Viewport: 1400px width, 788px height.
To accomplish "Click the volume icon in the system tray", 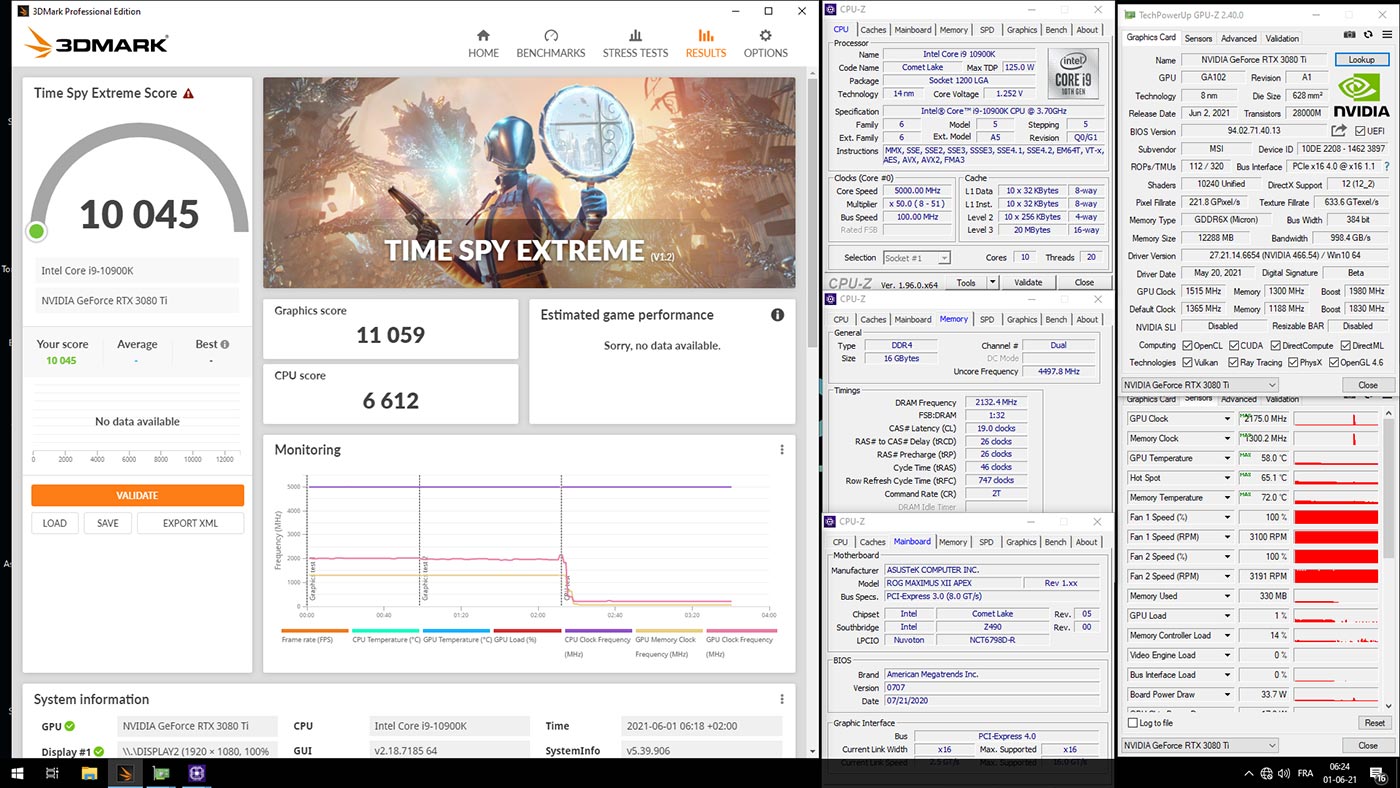I will tap(1285, 773).
